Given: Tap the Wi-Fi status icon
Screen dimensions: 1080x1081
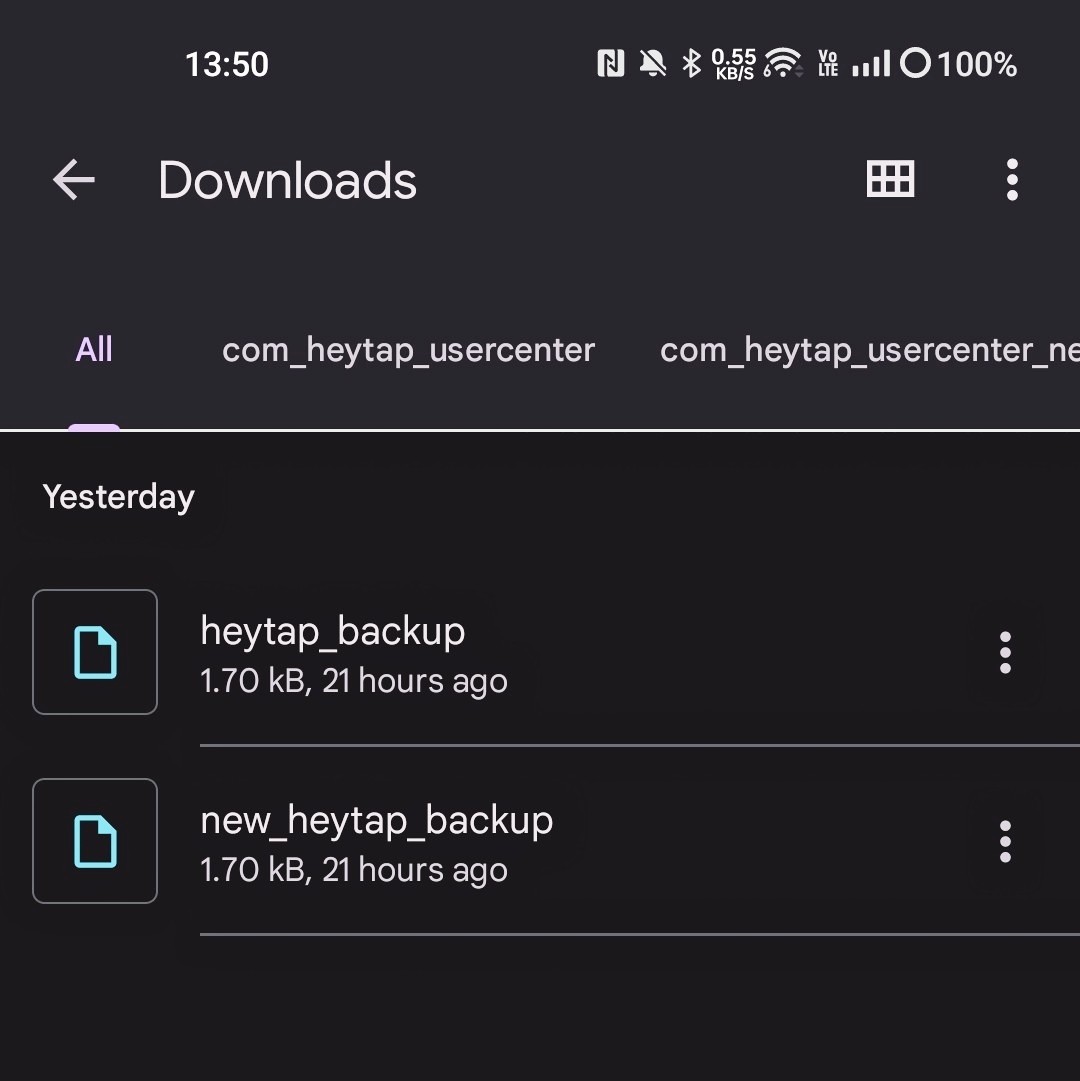Looking at the screenshot, I should (x=782, y=63).
